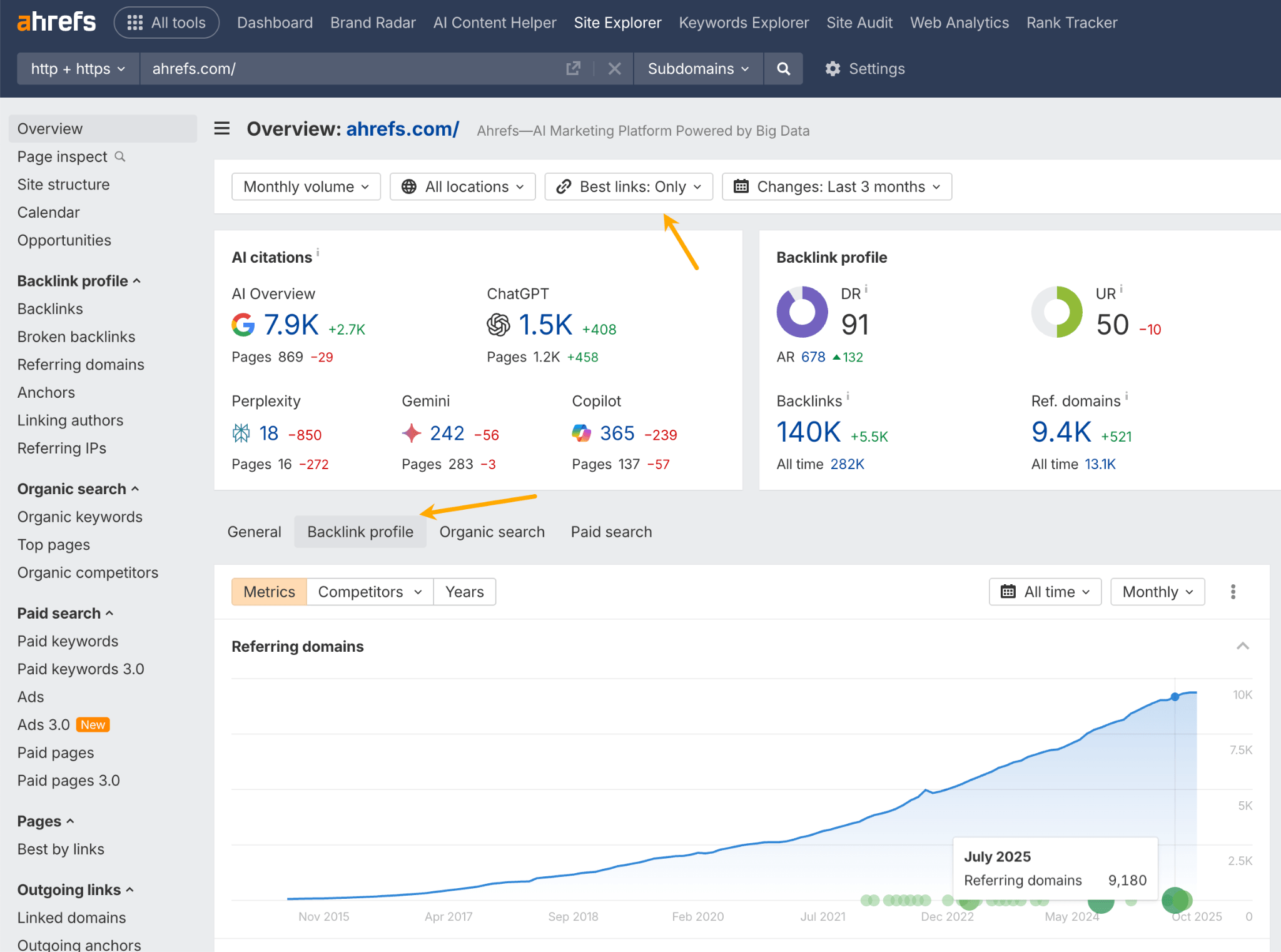The height and width of the screenshot is (952, 1281).
Task: Select Backlinks in the sidebar
Action: 50,308
